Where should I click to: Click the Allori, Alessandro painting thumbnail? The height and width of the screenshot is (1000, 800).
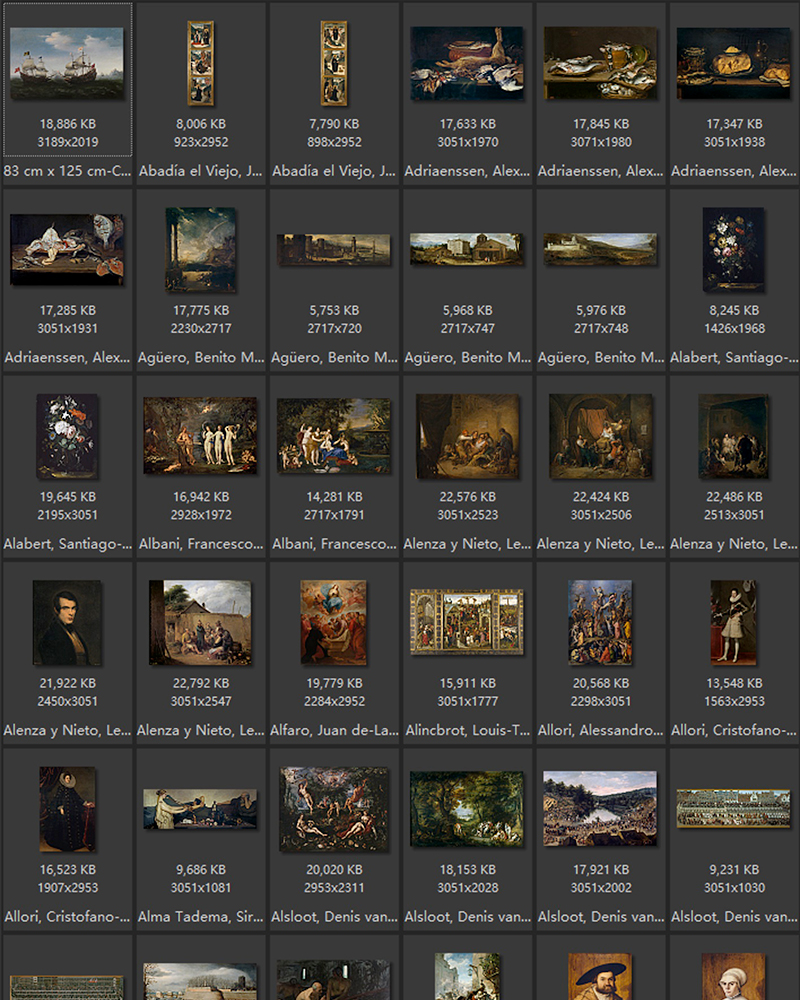[x=600, y=623]
